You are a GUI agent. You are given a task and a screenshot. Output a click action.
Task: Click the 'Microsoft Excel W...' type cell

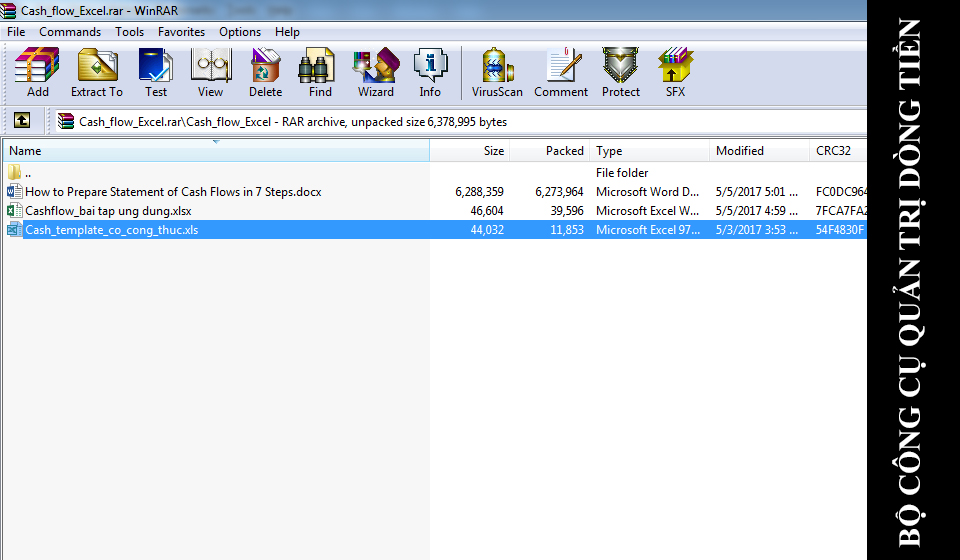click(648, 211)
